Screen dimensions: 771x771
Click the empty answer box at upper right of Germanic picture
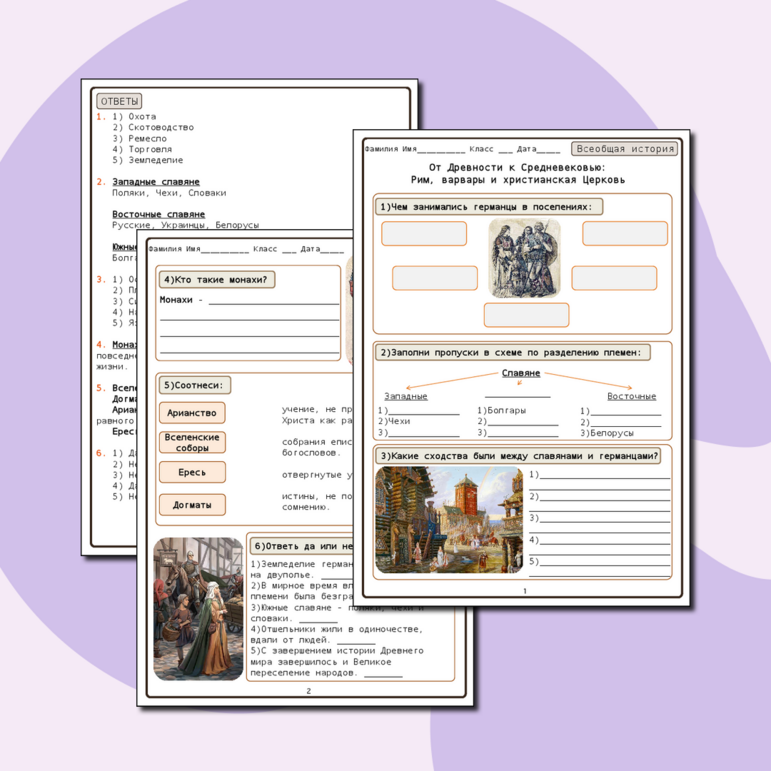point(625,233)
